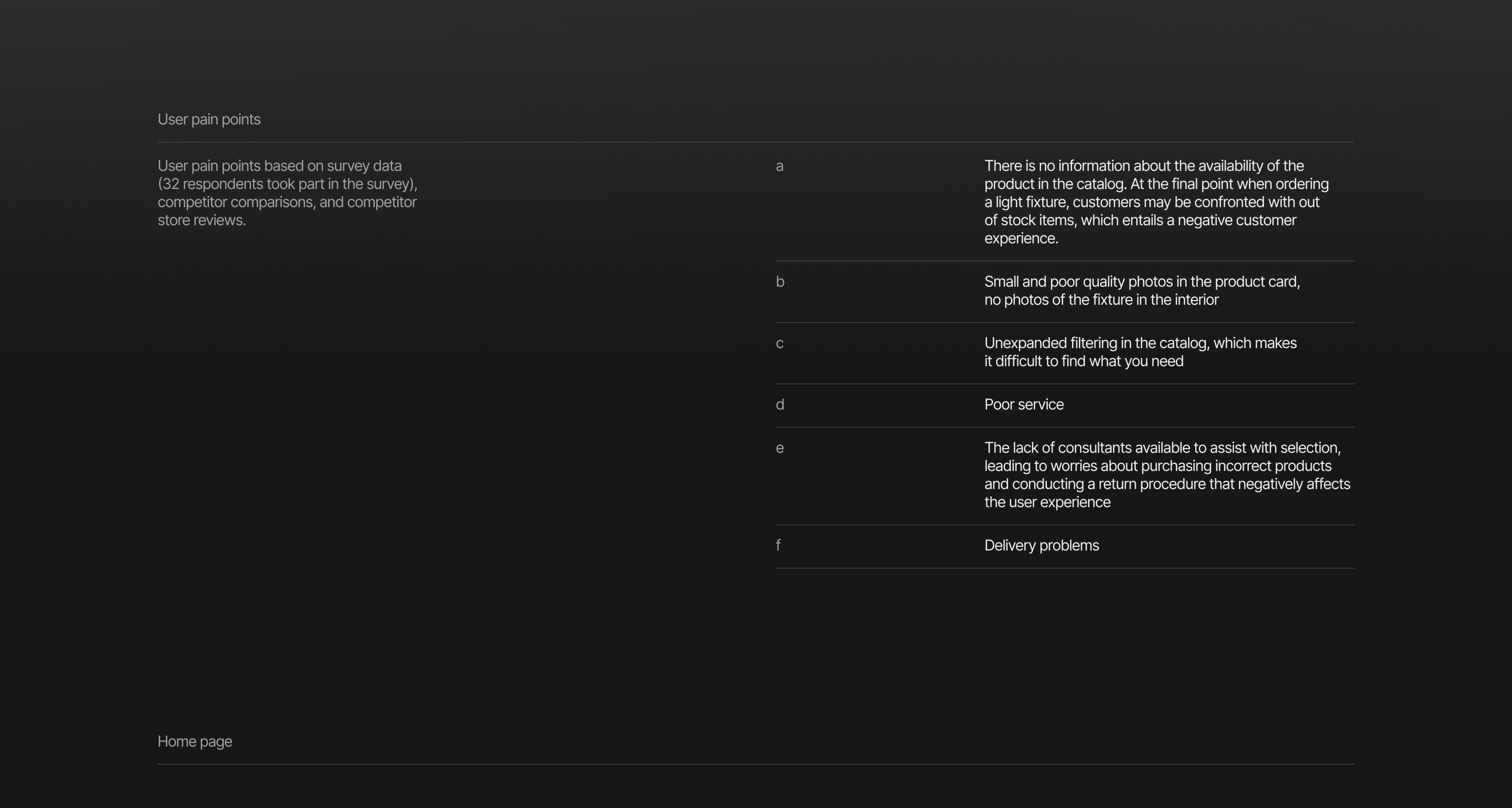The image size is (1512, 808).
Task: Click 'no photos of the fixture' line
Action: 1101,301
